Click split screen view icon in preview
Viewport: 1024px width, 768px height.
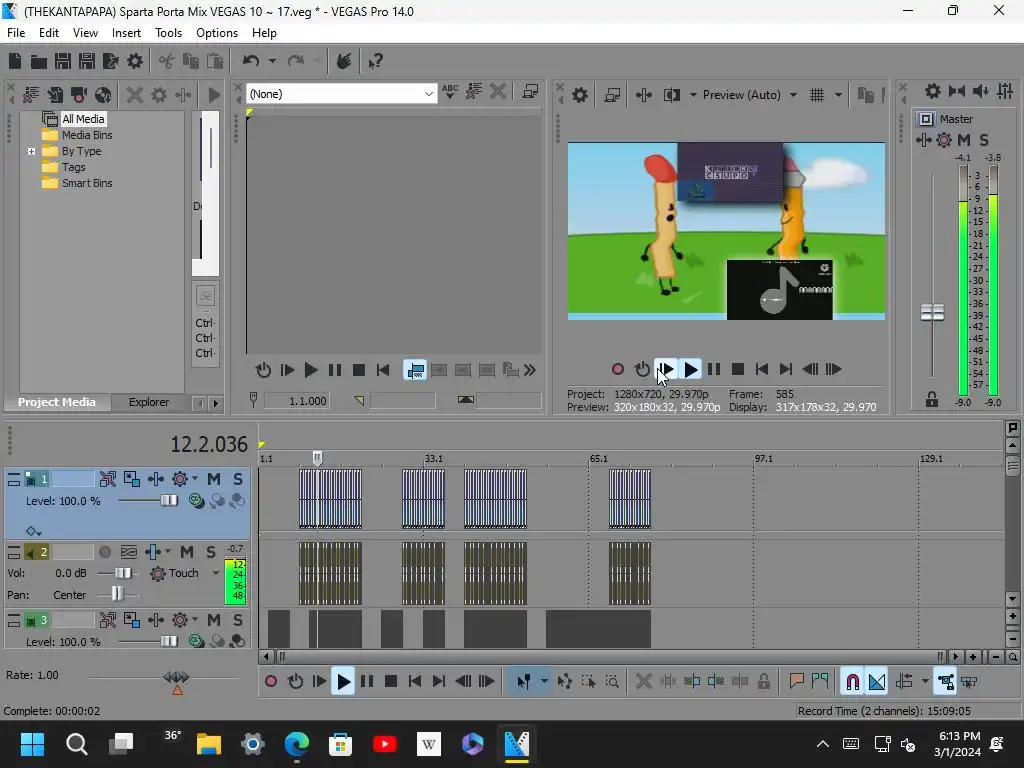pos(671,95)
